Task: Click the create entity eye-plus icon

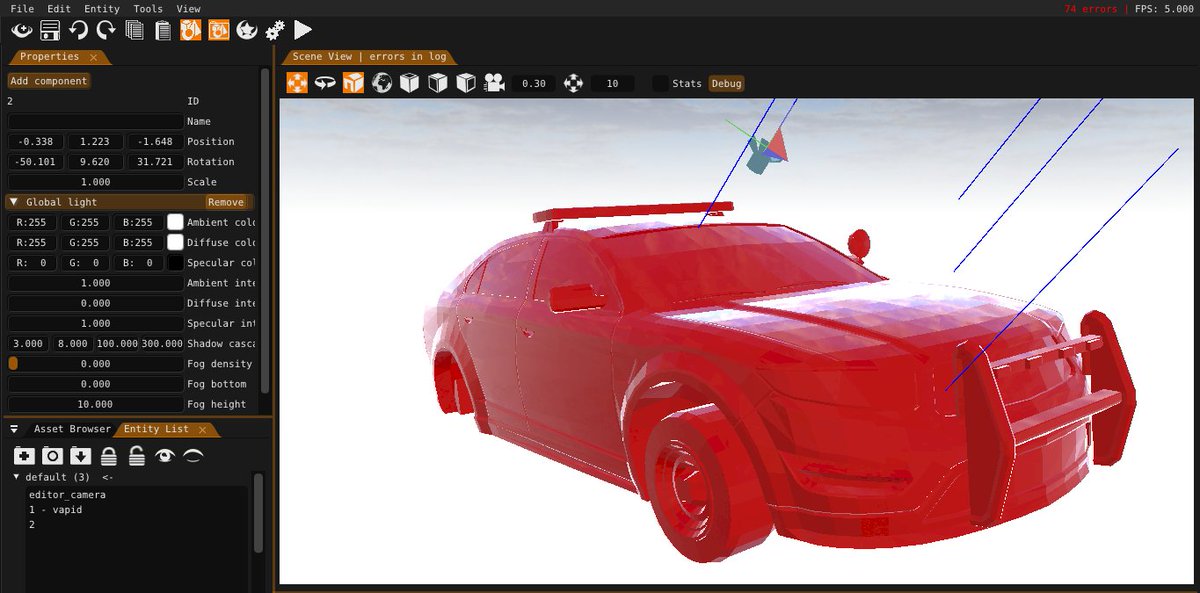Action: (x=22, y=31)
